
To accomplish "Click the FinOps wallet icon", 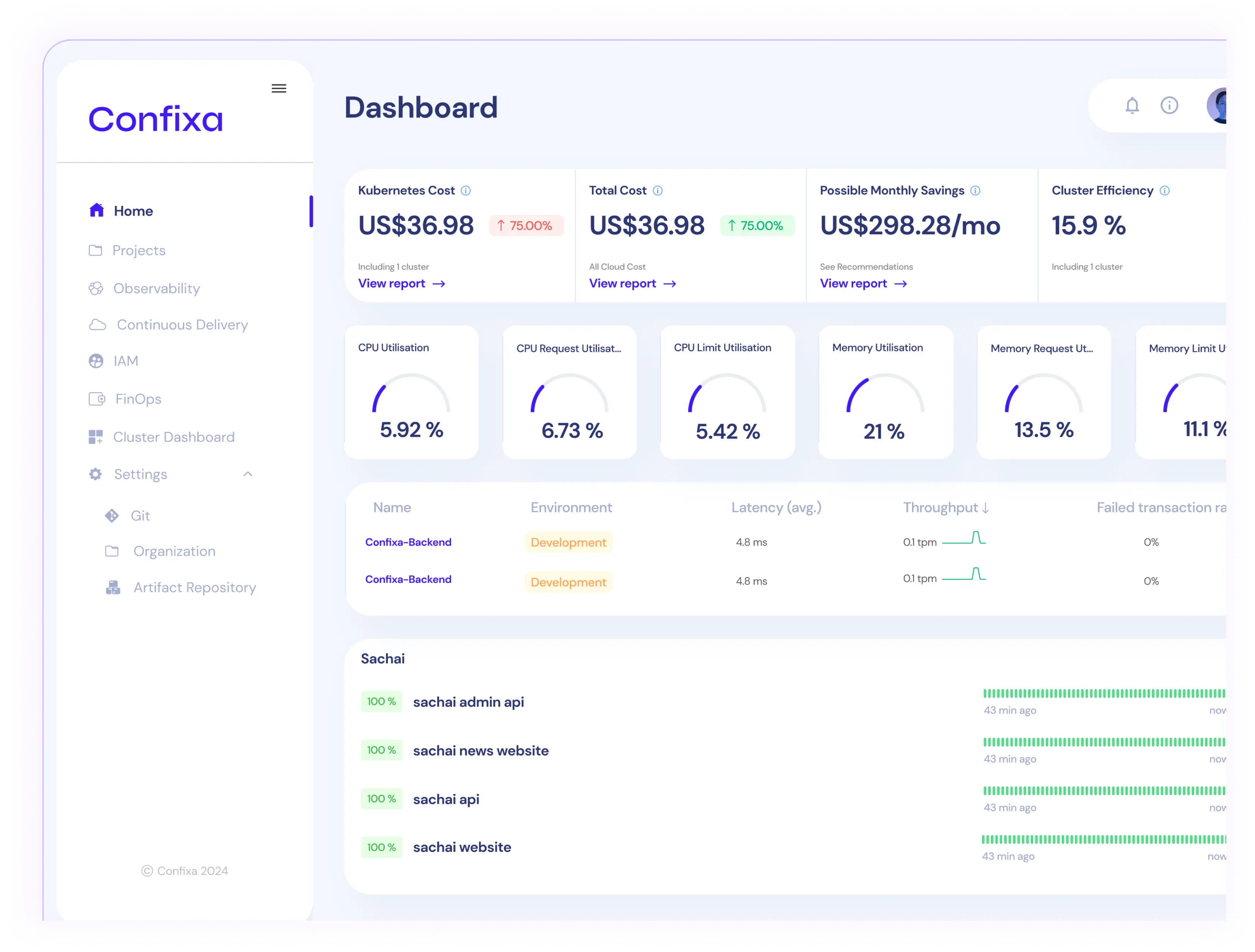I will tap(97, 399).
